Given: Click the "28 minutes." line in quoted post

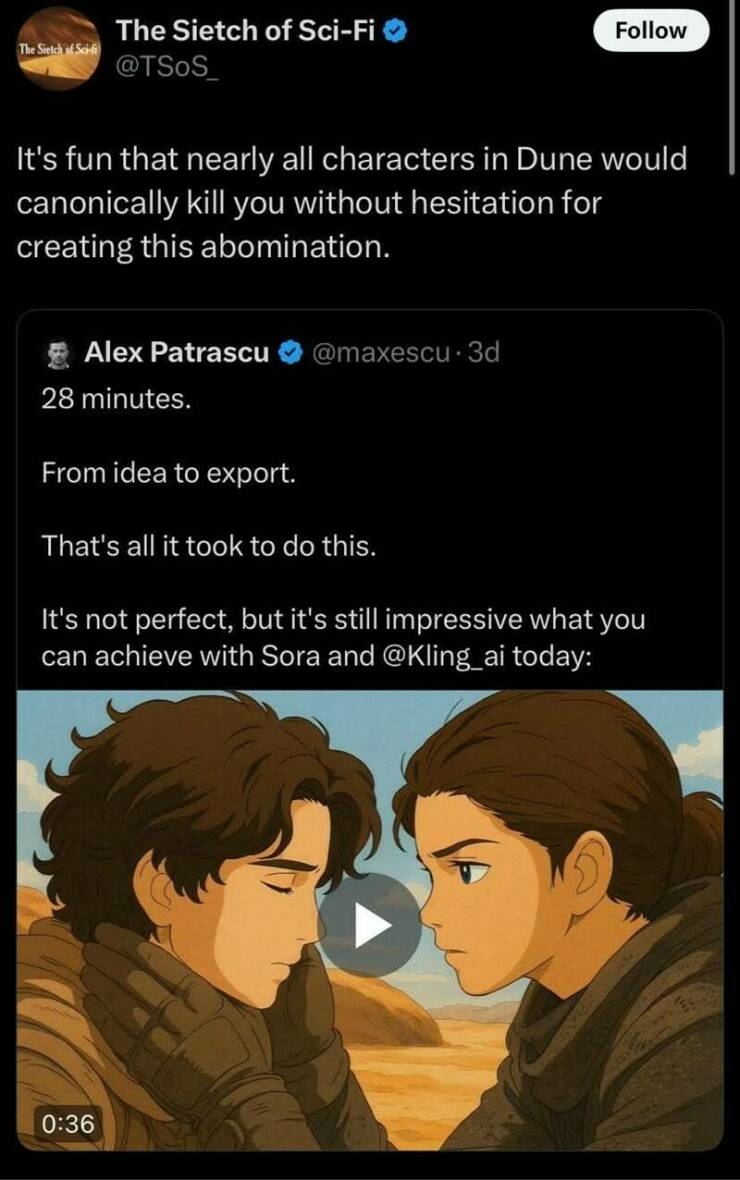Looking at the screenshot, I should click(x=115, y=399).
